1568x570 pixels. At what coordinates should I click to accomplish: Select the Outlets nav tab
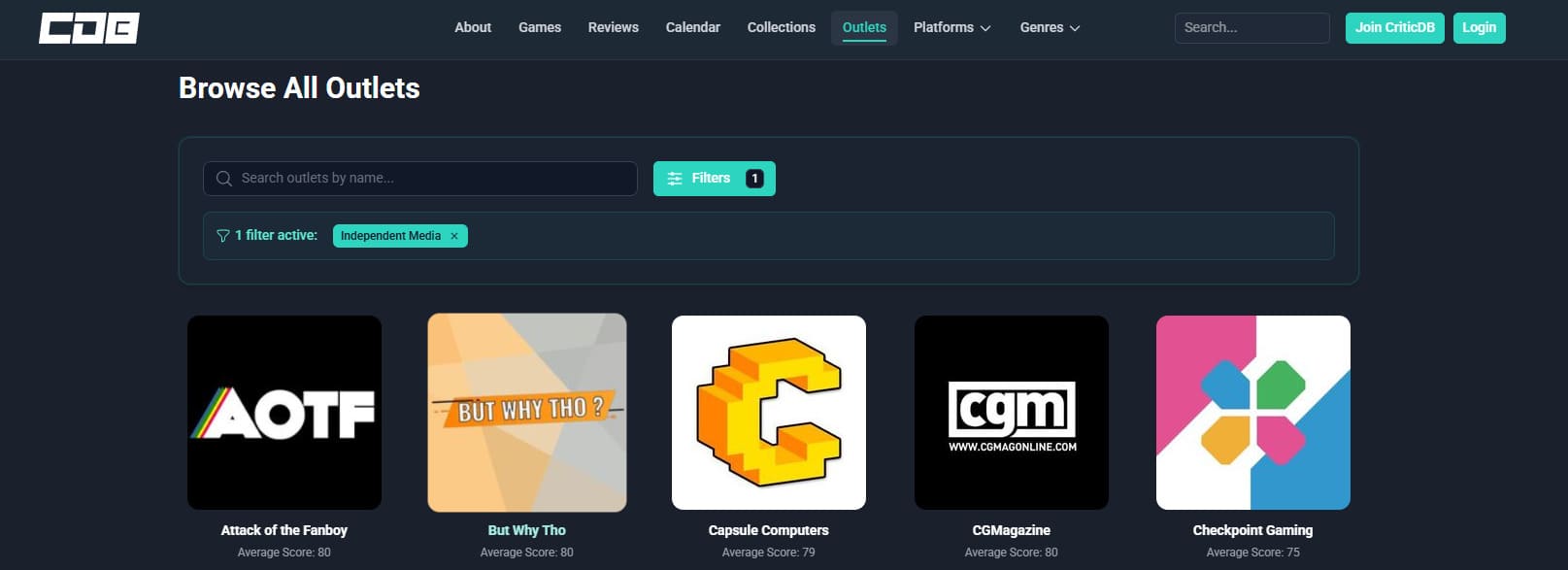pyautogui.click(x=864, y=27)
